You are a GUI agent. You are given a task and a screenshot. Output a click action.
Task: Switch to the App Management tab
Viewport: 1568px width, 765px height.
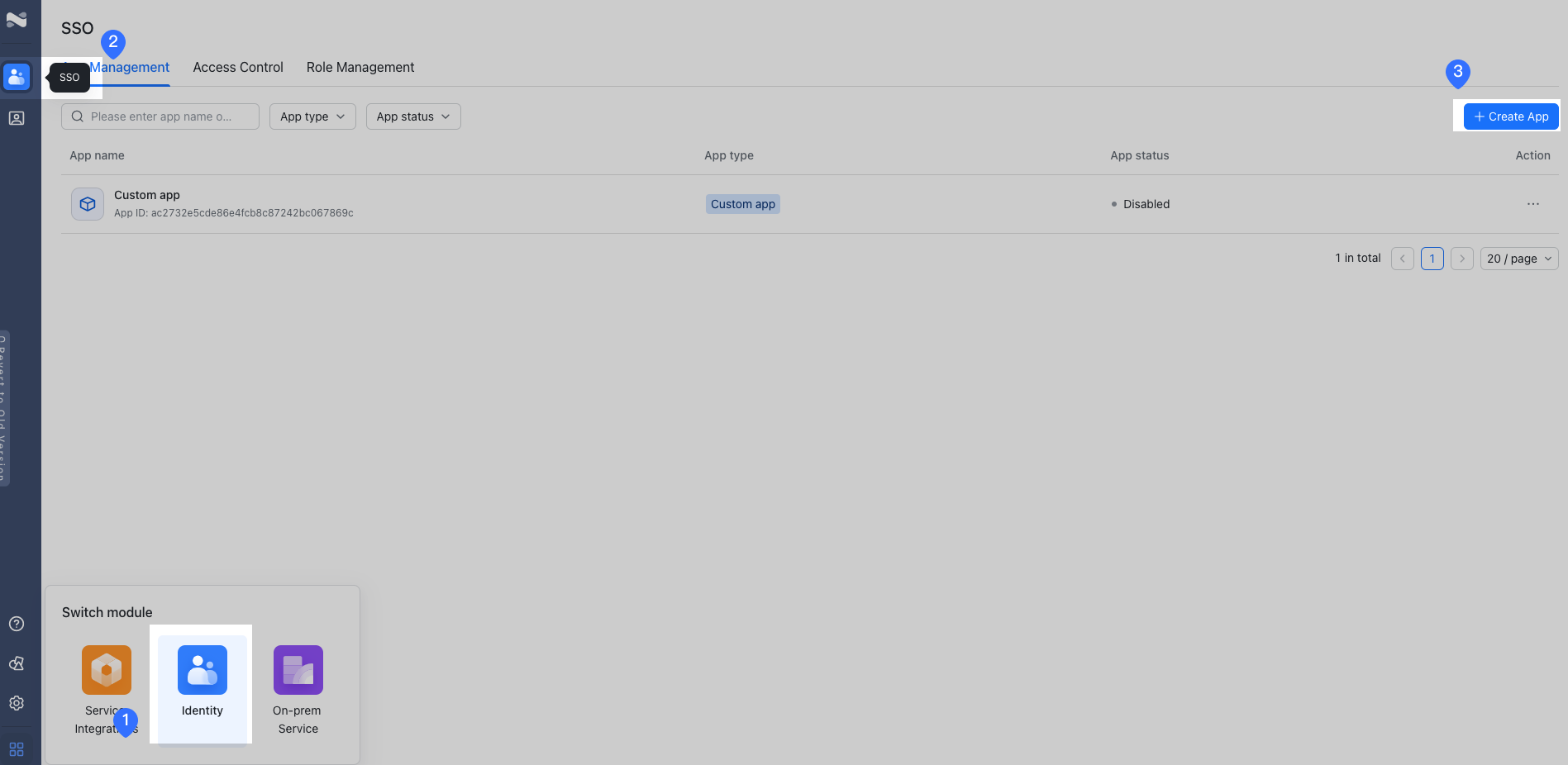(116, 68)
